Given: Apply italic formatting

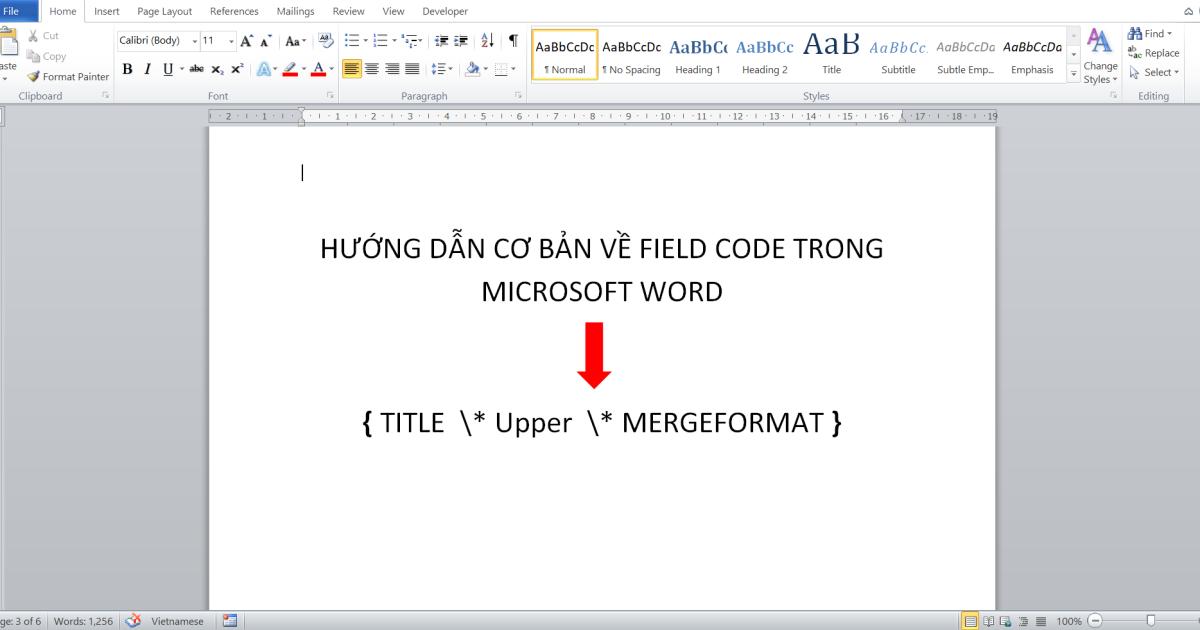Looking at the screenshot, I should tap(148, 69).
